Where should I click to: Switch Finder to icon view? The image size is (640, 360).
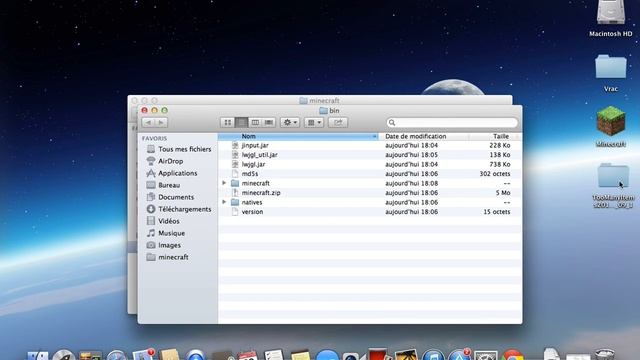coord(228,122)
